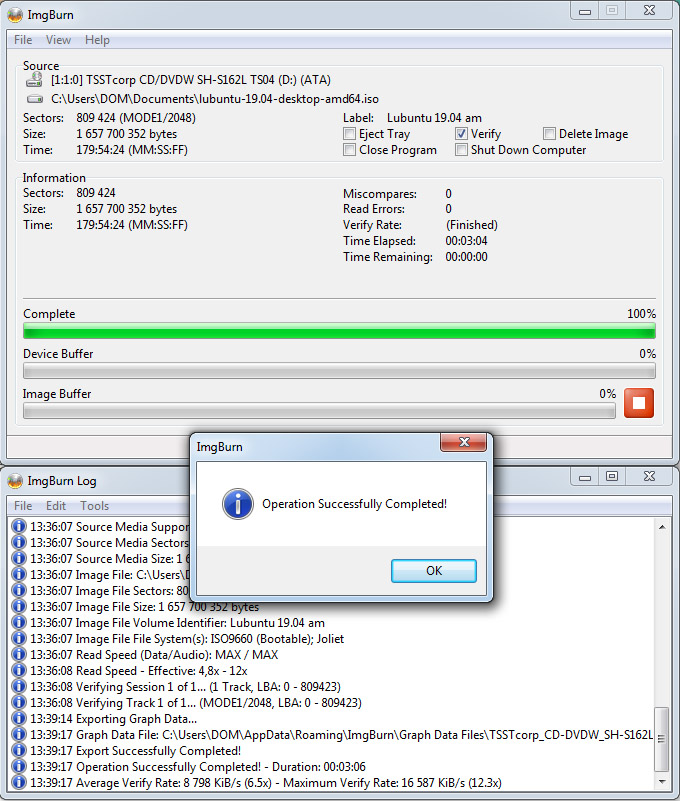Minimize the ImgBurn main window
Screen dimensions: 680x801
tap(585, 11)
